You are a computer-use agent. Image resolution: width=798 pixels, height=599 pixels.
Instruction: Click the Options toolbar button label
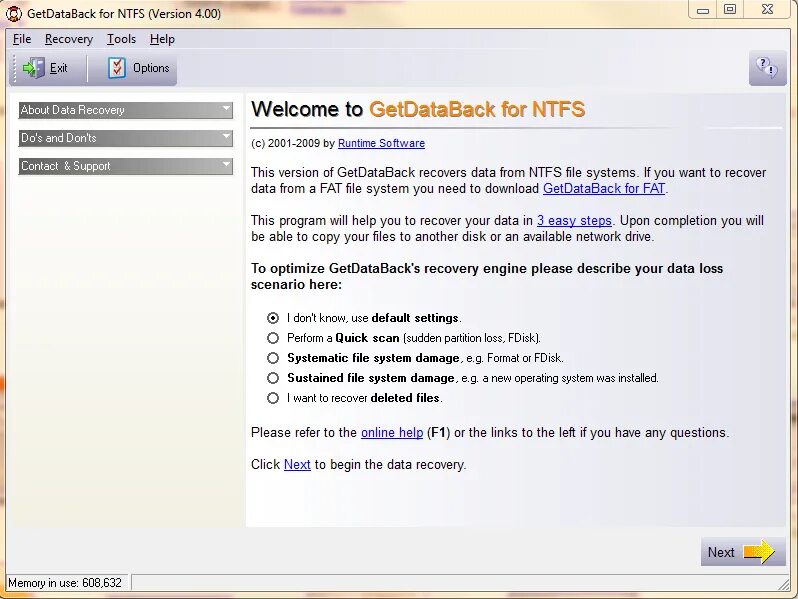point(151,68)
